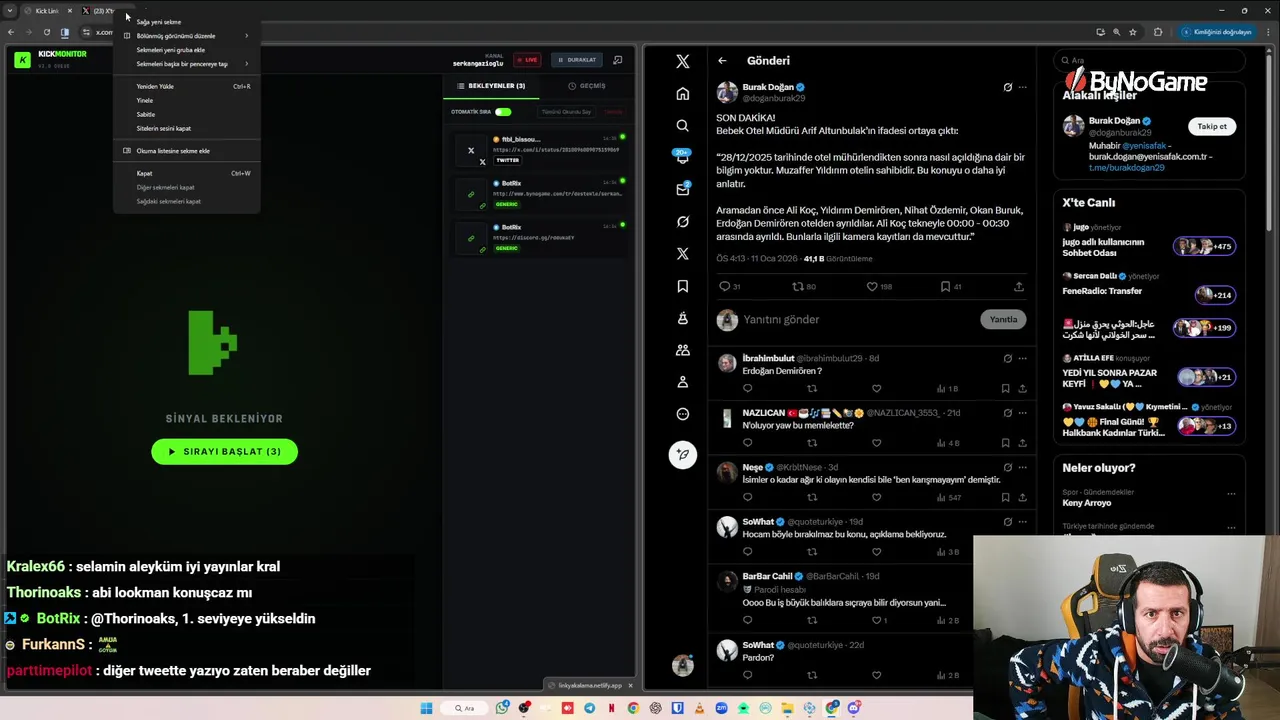Viewport: 1280px width, 720px height.
Task: Click the red LIVE badge
Action: pos(526,60)
